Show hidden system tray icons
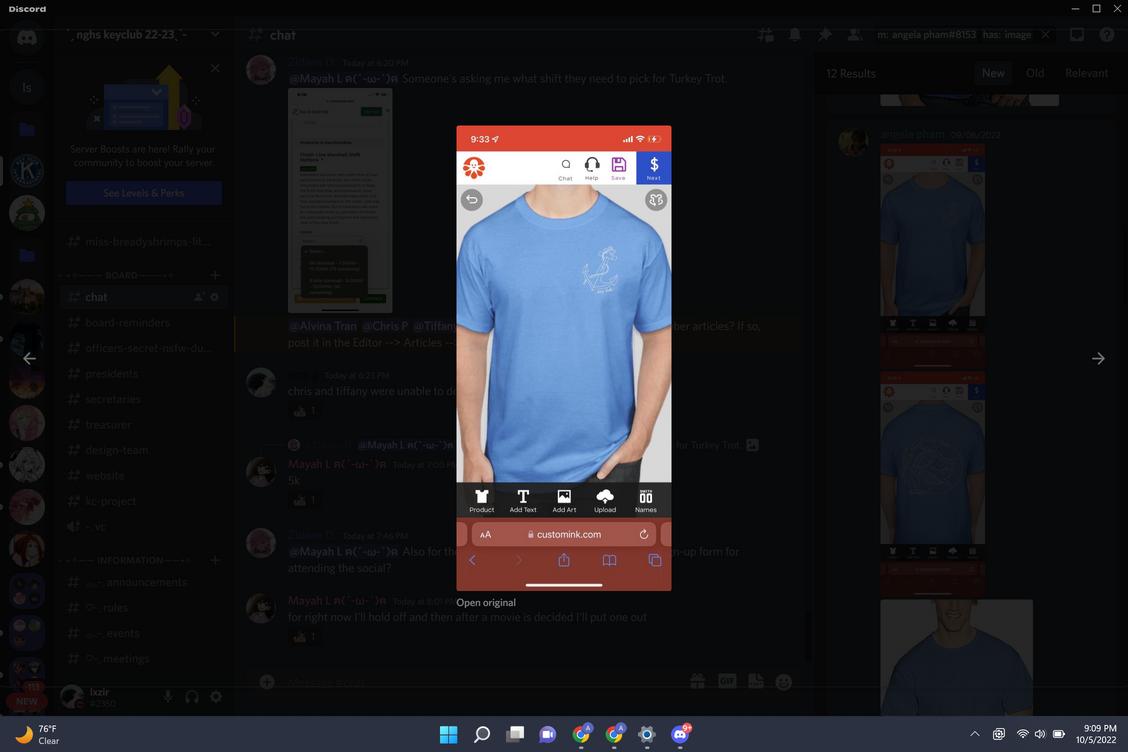 click(975, 734)
